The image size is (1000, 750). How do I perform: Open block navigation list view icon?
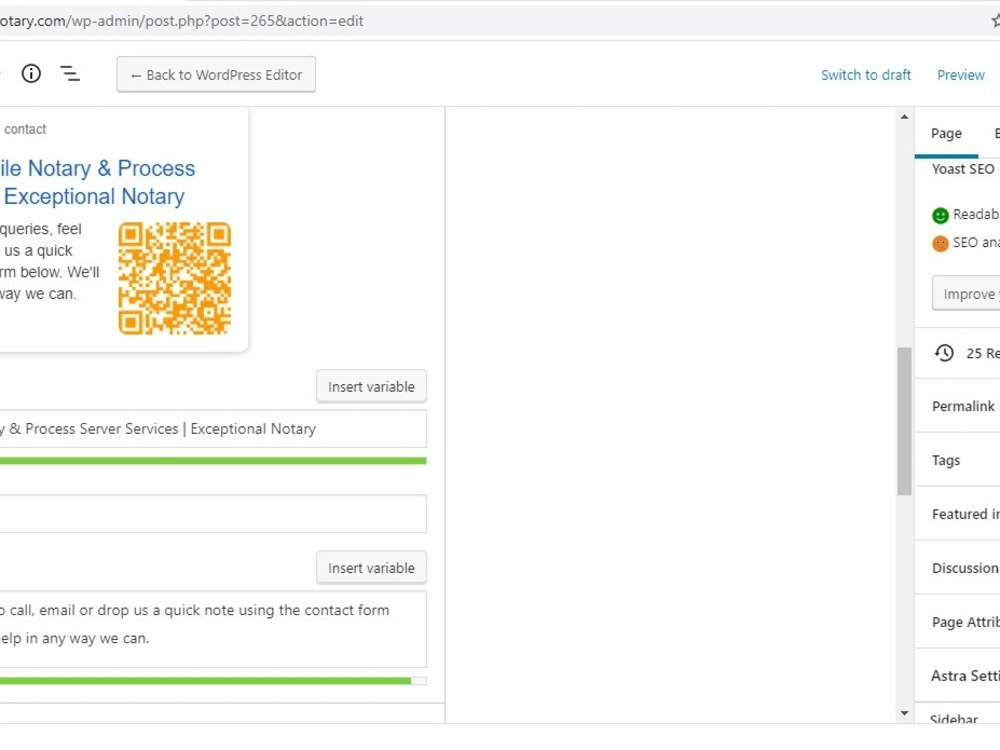(x=70, y=74)
